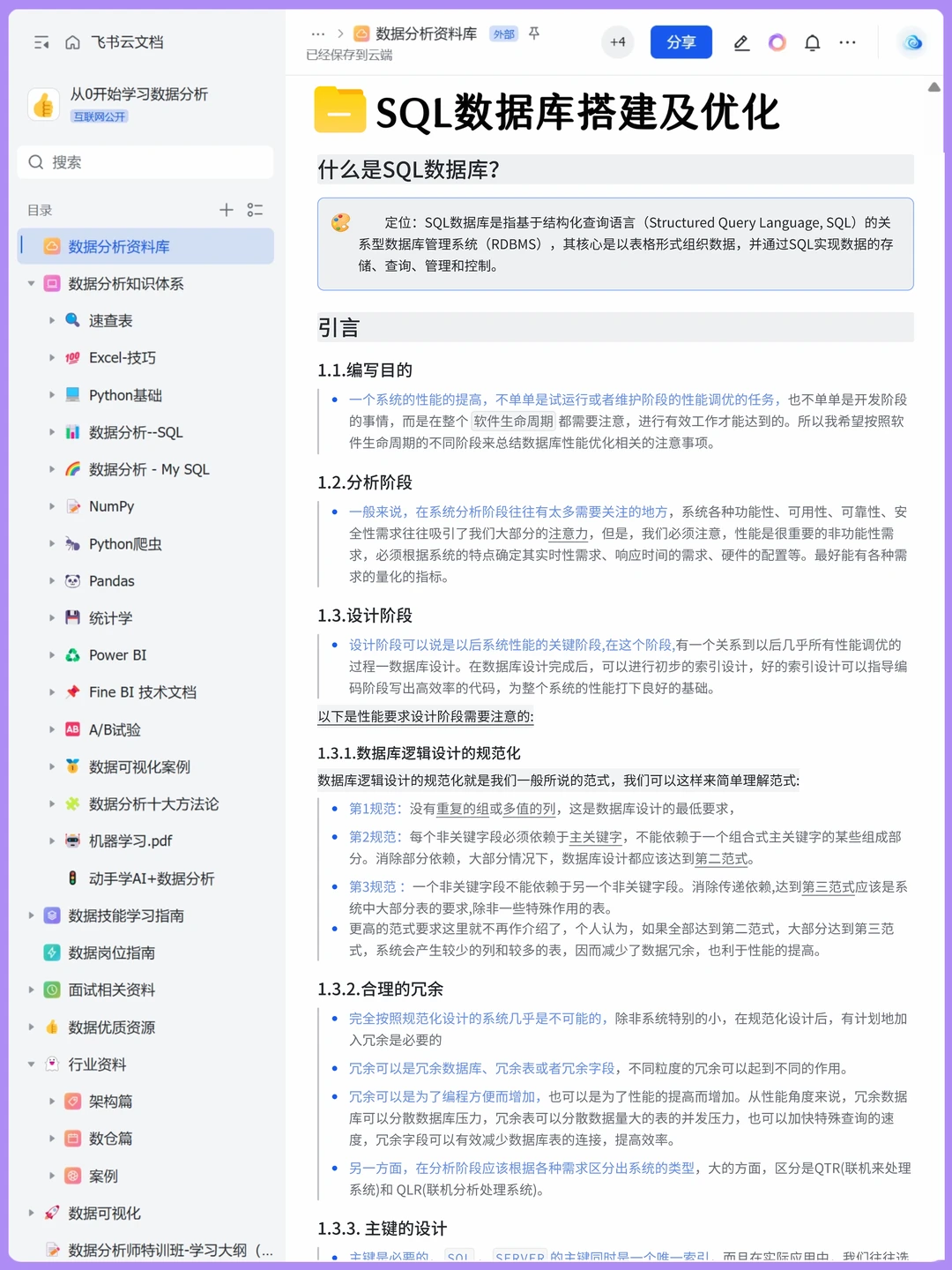Open catalog settings icon beside the plus
Screen dimensions: 952x1270
[255, 210]
